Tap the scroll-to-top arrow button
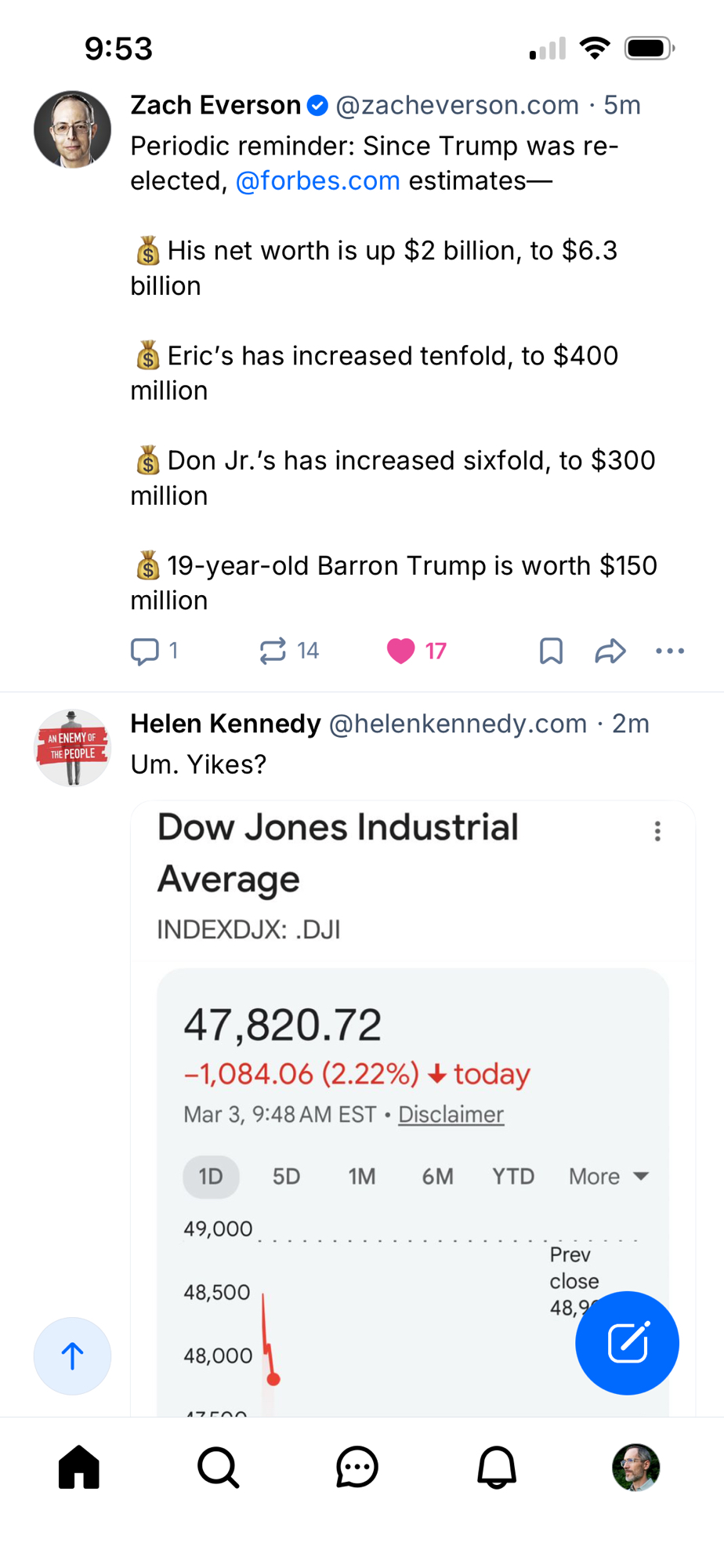The width and height of the screenshot is (724, 1568). (72, 1356)
